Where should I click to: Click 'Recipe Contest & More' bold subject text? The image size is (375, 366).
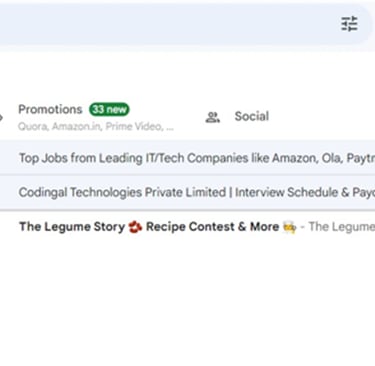click(212, 227)
